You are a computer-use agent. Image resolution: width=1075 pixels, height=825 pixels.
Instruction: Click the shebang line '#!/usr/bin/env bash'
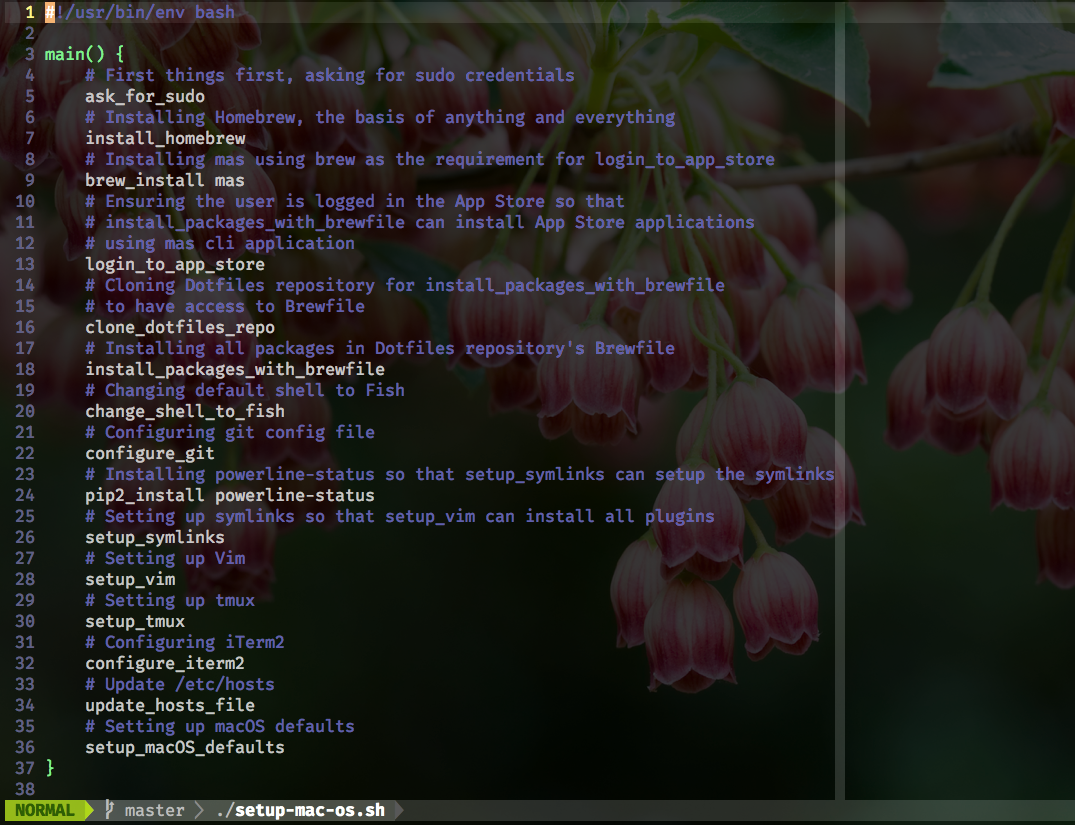tap(140, 12)
